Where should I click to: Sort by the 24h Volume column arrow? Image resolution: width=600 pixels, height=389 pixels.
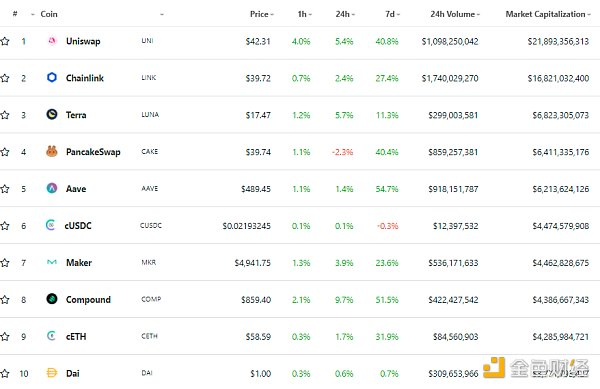pos(478,15)
